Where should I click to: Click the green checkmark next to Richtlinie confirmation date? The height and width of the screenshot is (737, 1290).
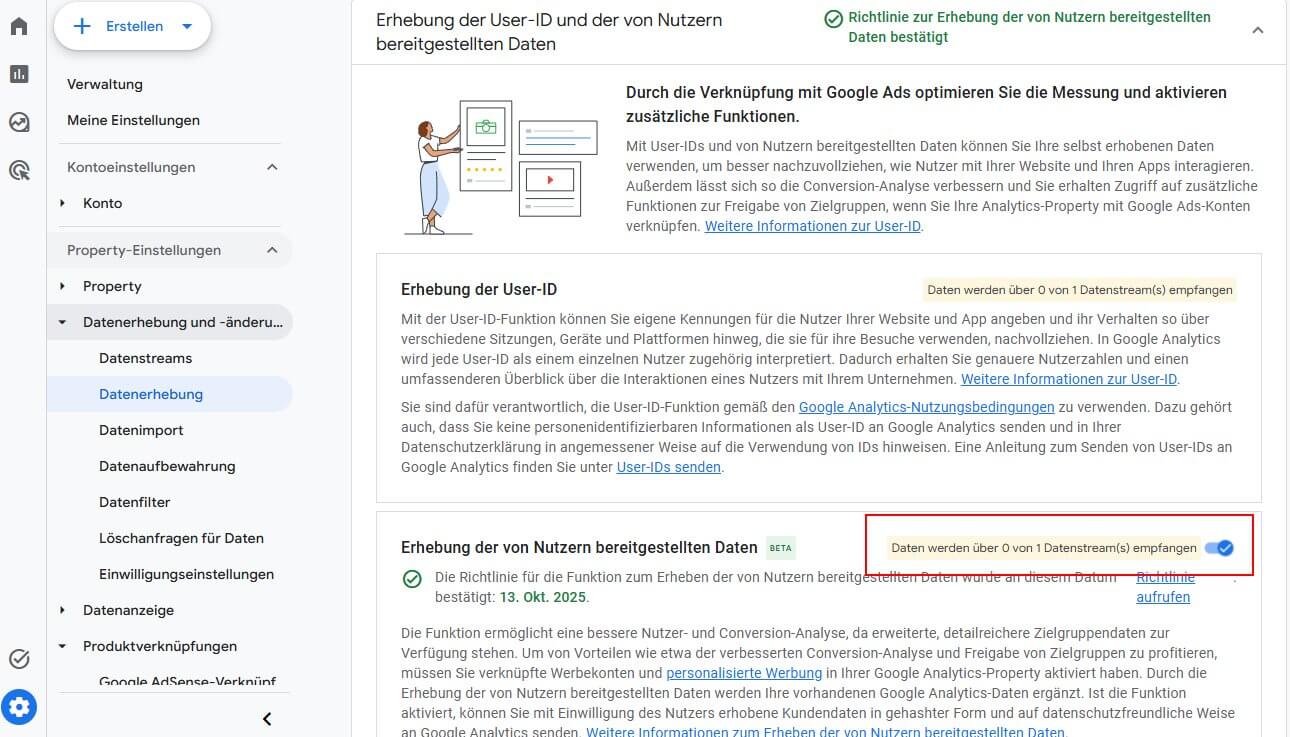(x=411, y=578)
